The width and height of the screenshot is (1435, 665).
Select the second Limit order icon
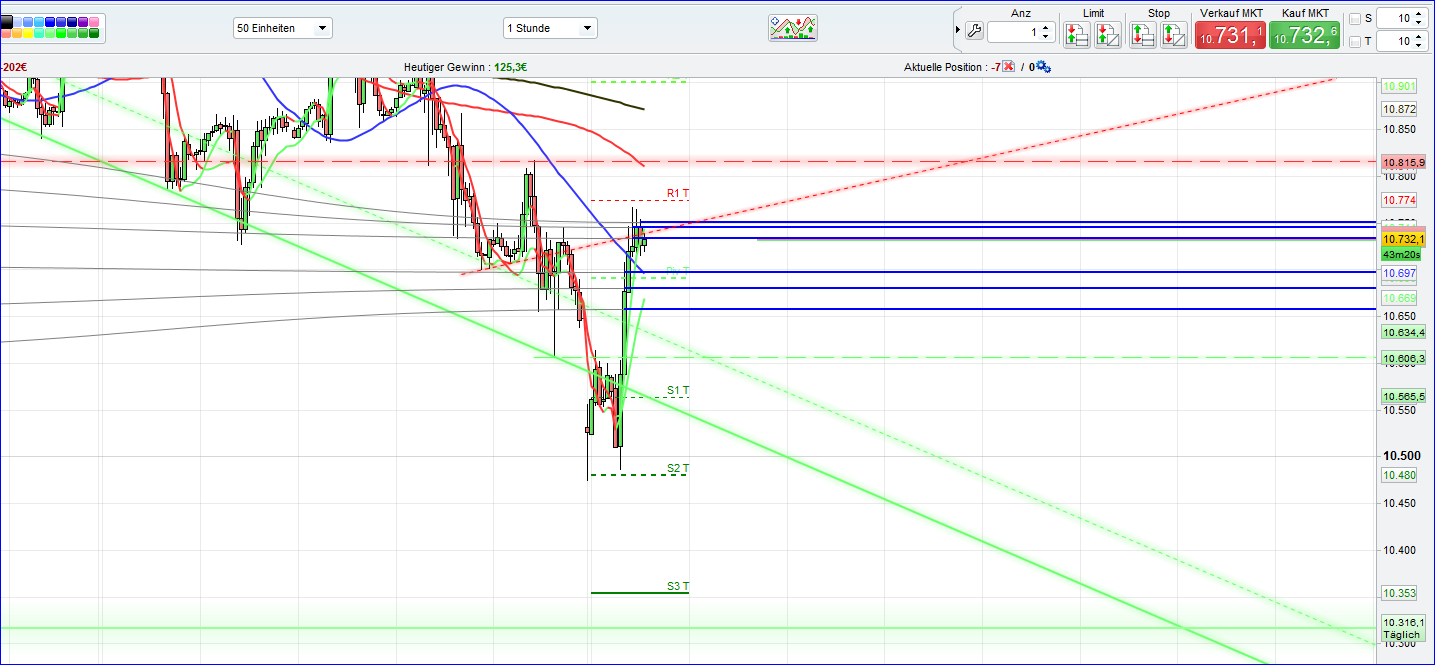click(1106, 34)
